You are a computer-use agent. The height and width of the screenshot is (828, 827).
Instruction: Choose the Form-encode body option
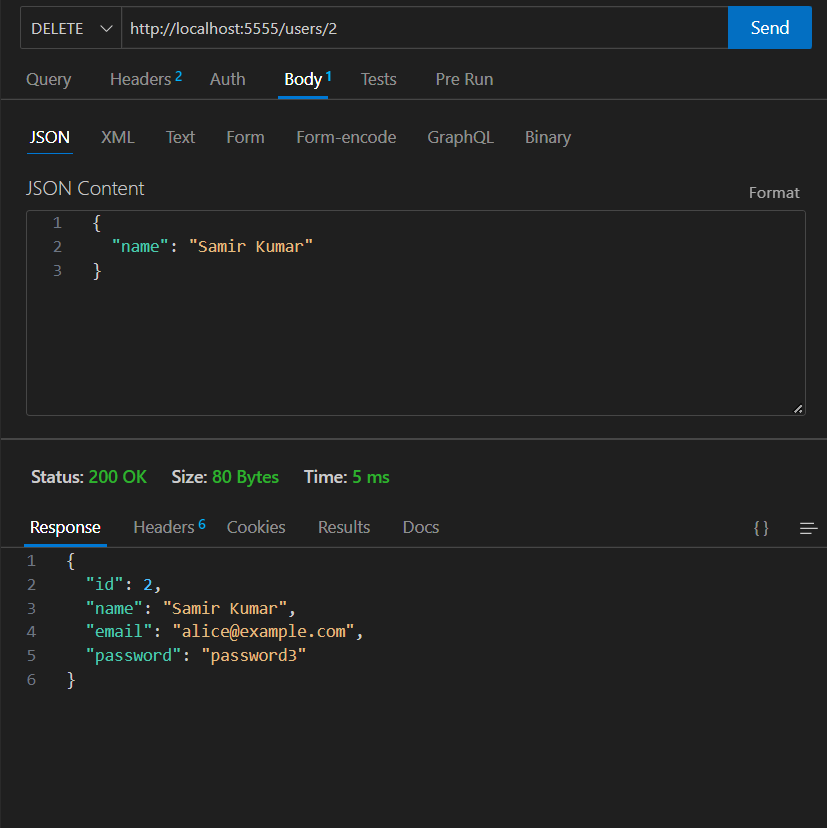point(346,137)
